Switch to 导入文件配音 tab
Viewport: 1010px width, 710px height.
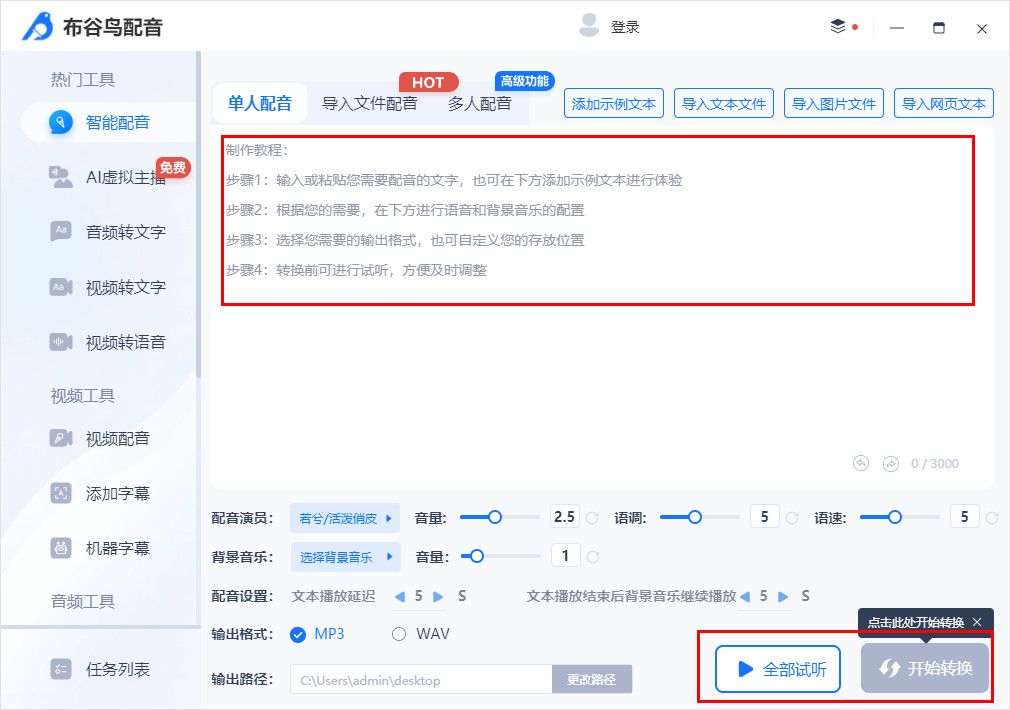370,103
